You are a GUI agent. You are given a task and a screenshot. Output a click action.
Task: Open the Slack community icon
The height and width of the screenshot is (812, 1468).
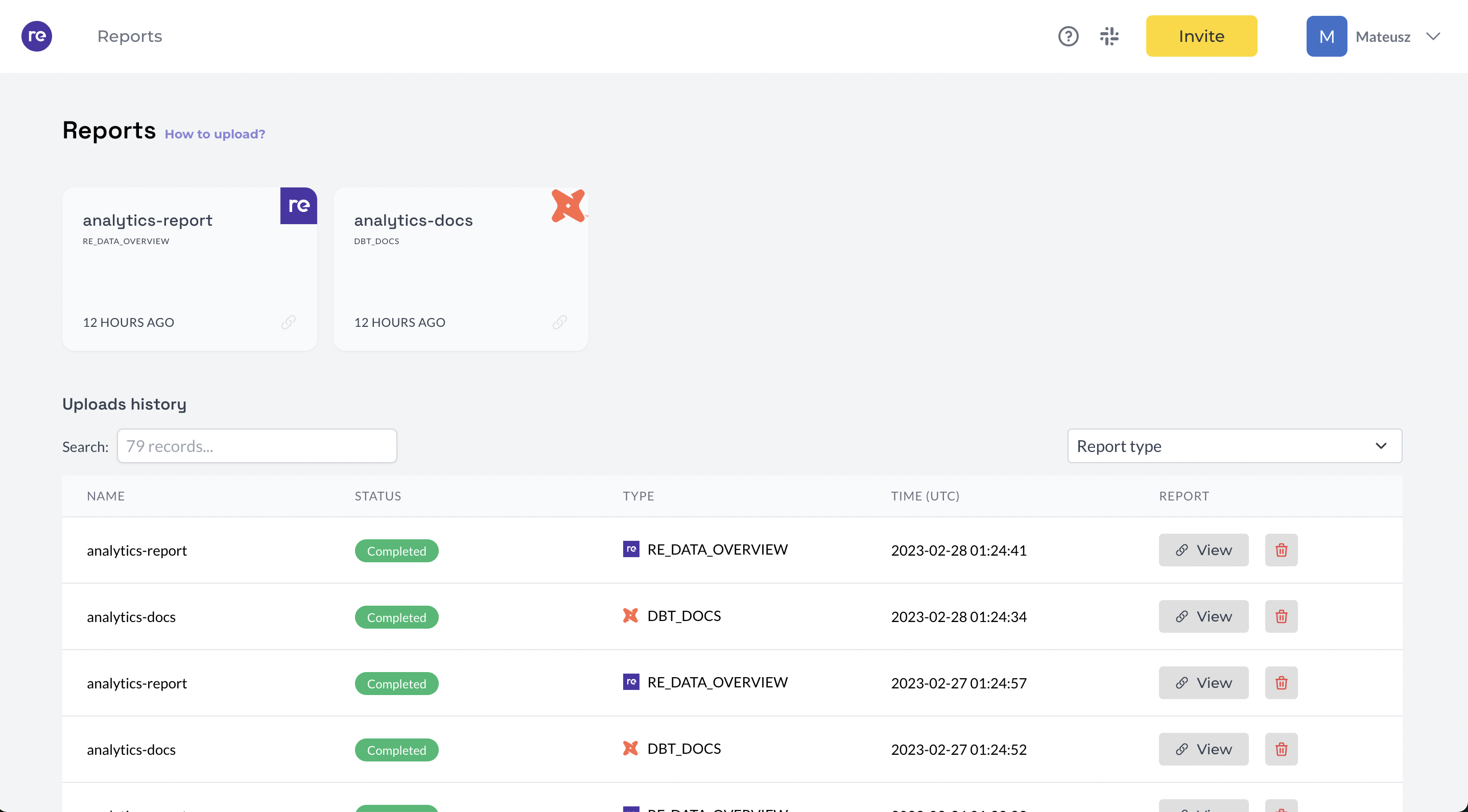[1109, 36]
